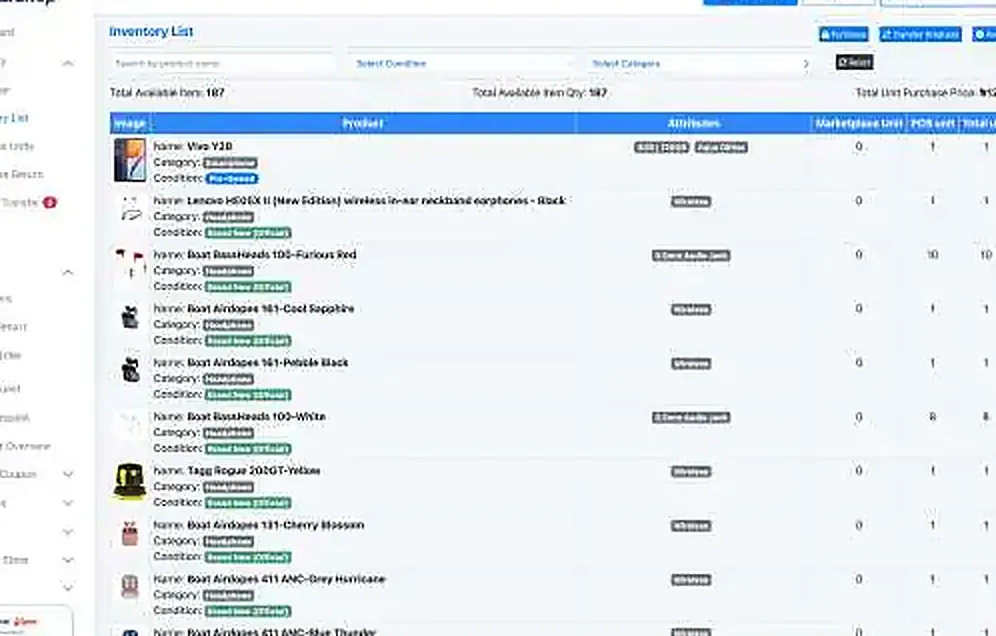The image size is (996, 636).
Task: Click the Lenovo HE05X II wireless neckband name
Action: [x=376, y=200]
